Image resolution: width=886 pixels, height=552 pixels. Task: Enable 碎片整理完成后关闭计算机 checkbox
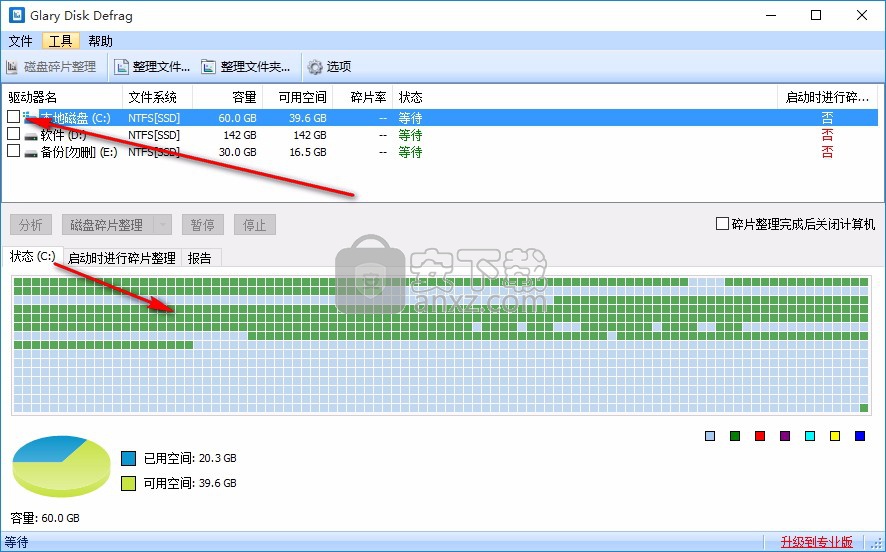[722, 224]
